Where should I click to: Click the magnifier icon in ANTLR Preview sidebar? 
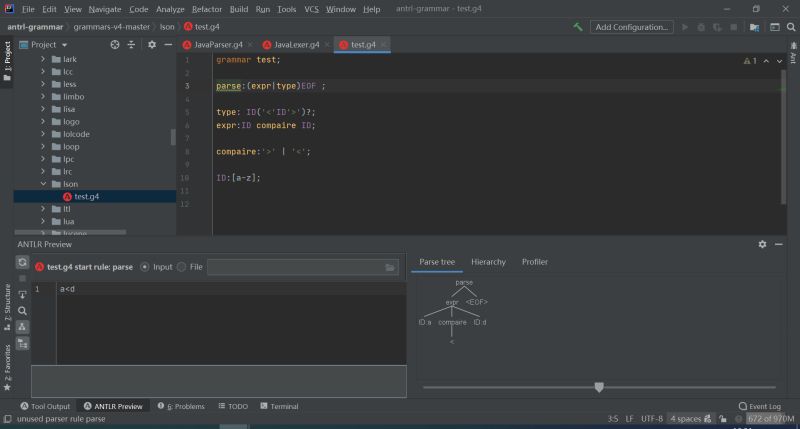tap(22, 311)
